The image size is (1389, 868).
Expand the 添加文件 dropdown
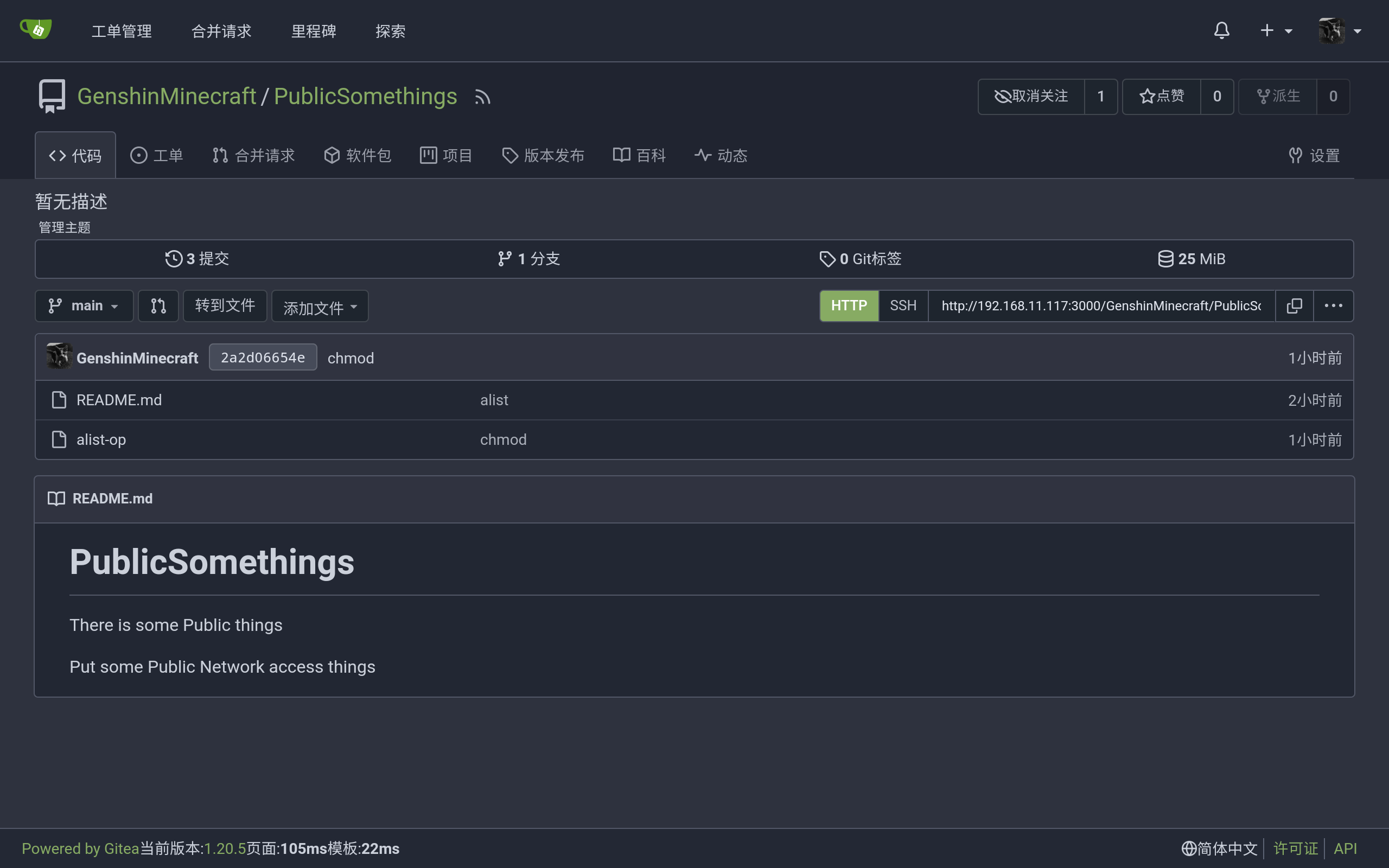coord(320,307)
